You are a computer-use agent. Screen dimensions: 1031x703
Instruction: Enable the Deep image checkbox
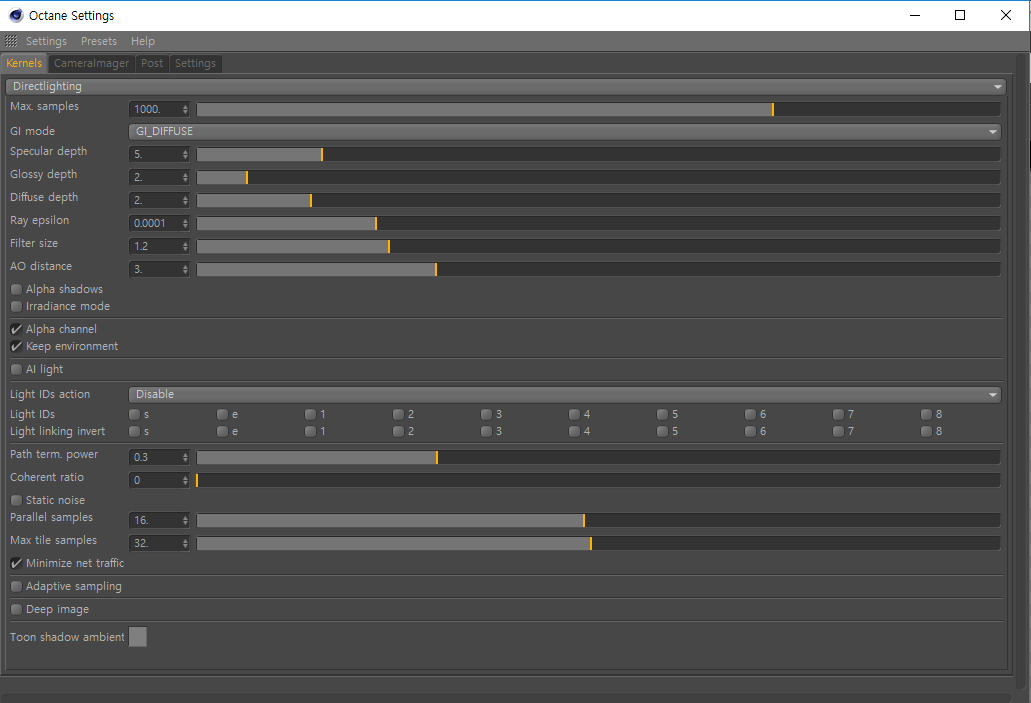point(16,610)
